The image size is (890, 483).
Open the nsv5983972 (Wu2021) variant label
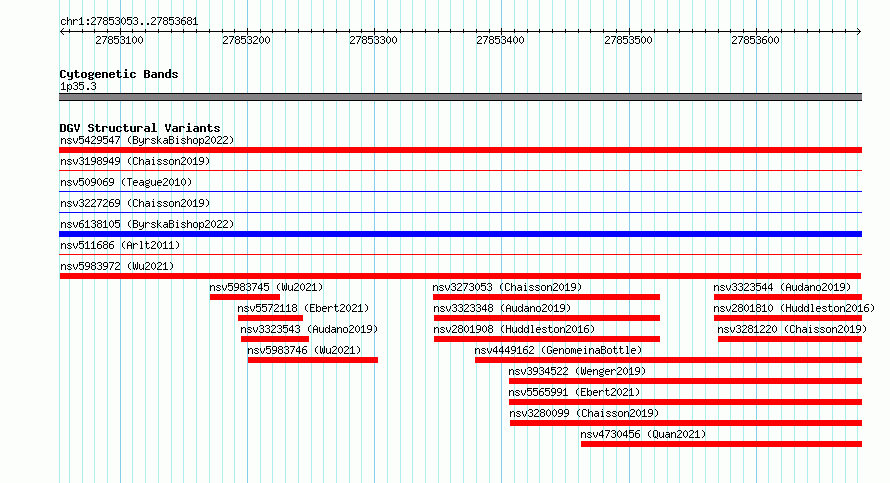point(117,266)
